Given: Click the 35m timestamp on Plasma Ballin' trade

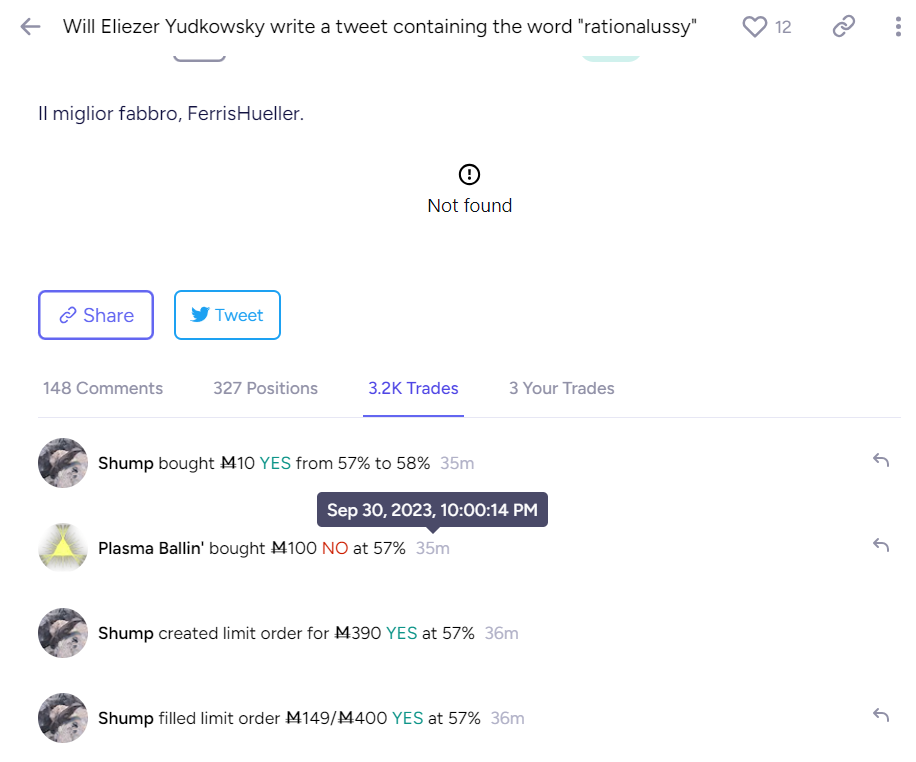Looking at the screenshot, I should (433, 548).
